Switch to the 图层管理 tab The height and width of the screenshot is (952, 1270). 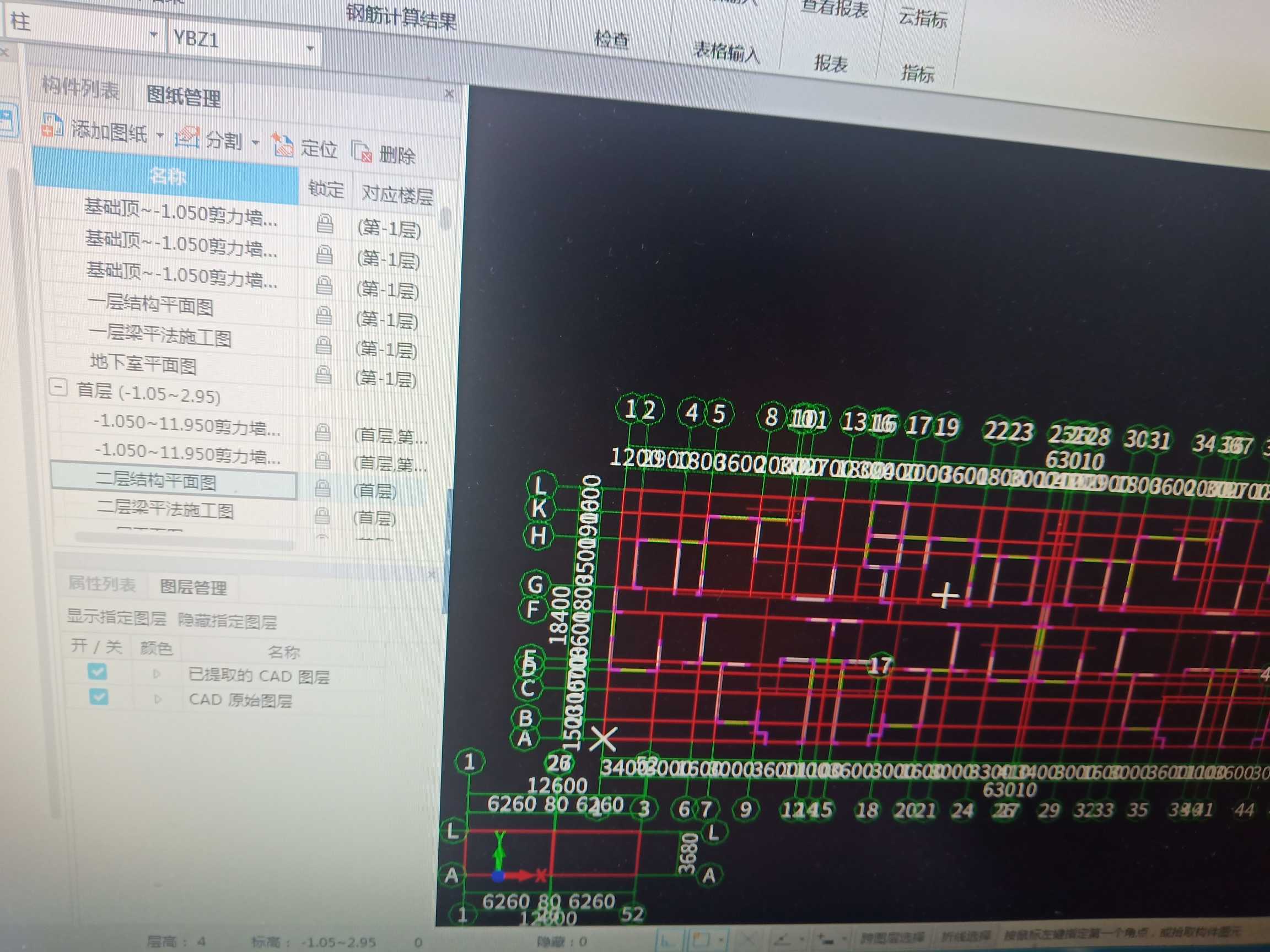point(193,587)
